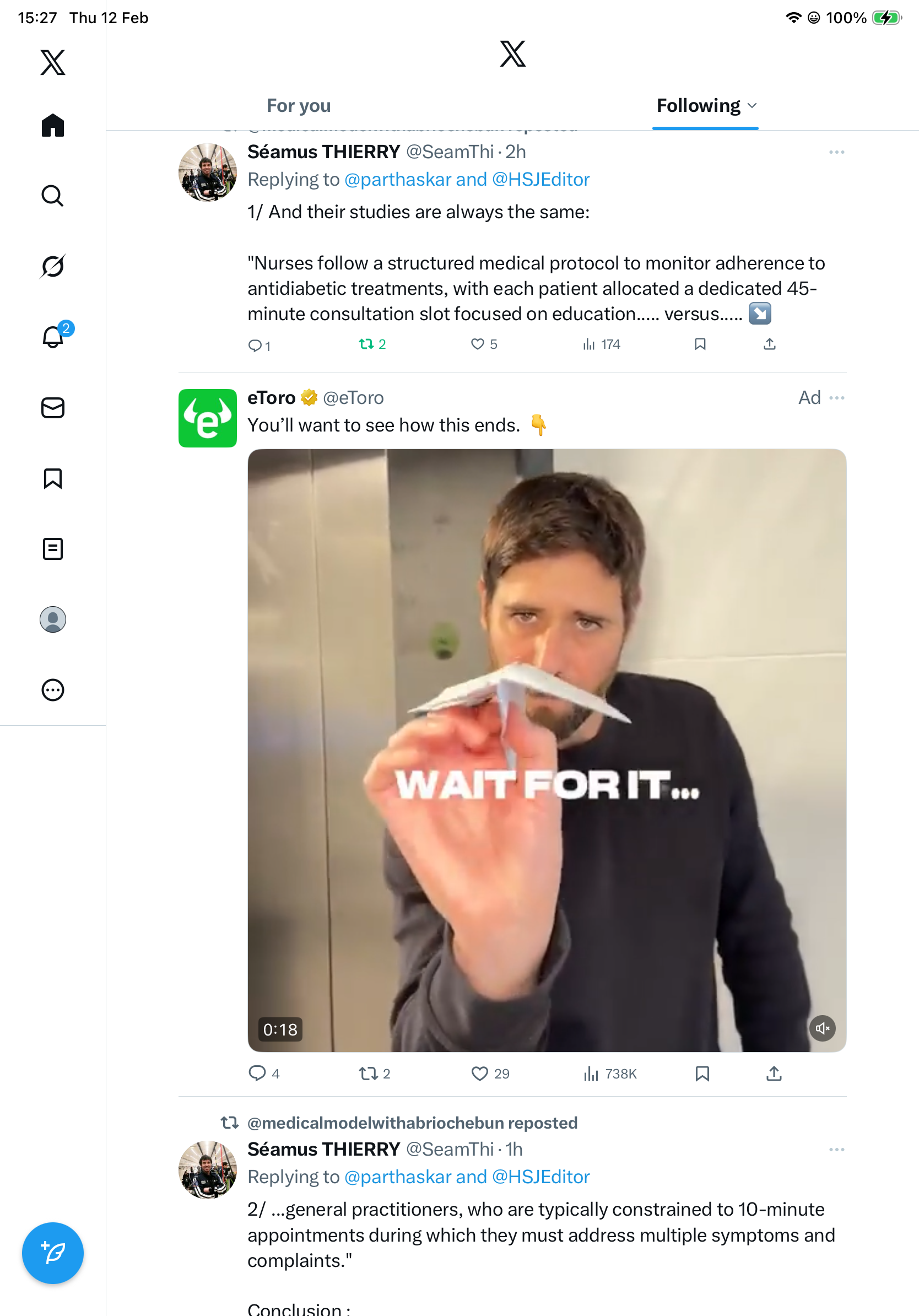Go to Home via house icon
919x1316 pixels.
pyautogui.click(x=53, y=125)
